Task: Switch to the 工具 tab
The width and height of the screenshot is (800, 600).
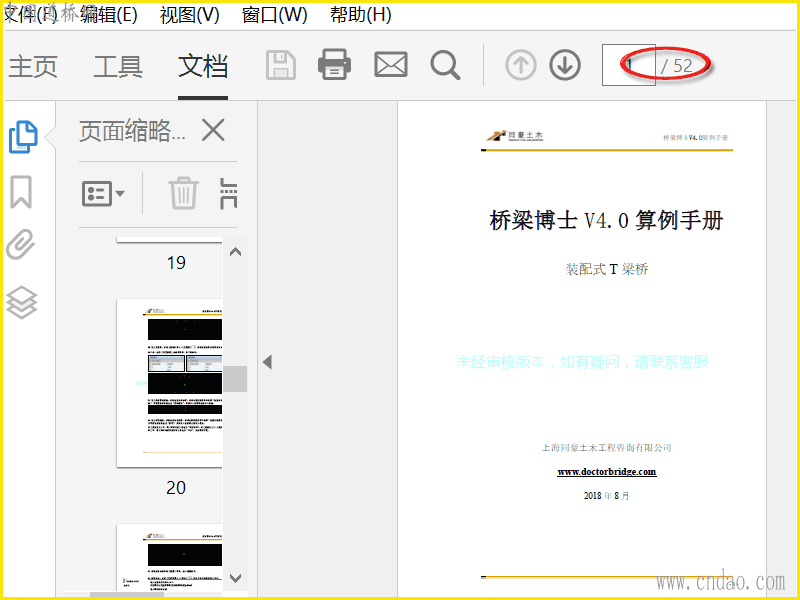Action: (118, 67)
